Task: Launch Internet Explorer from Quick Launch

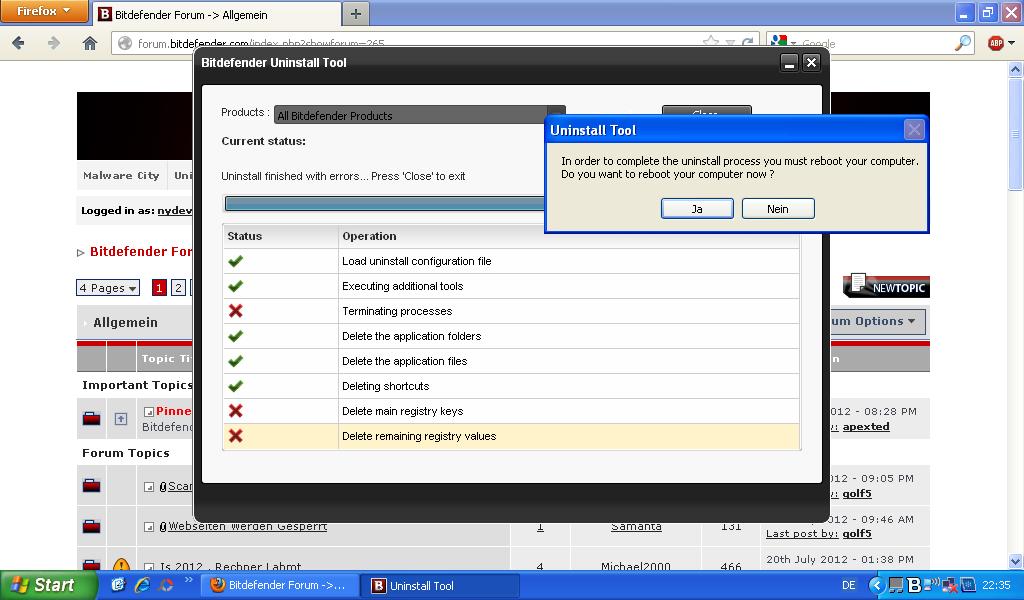Action: click(x=142, y=585)
